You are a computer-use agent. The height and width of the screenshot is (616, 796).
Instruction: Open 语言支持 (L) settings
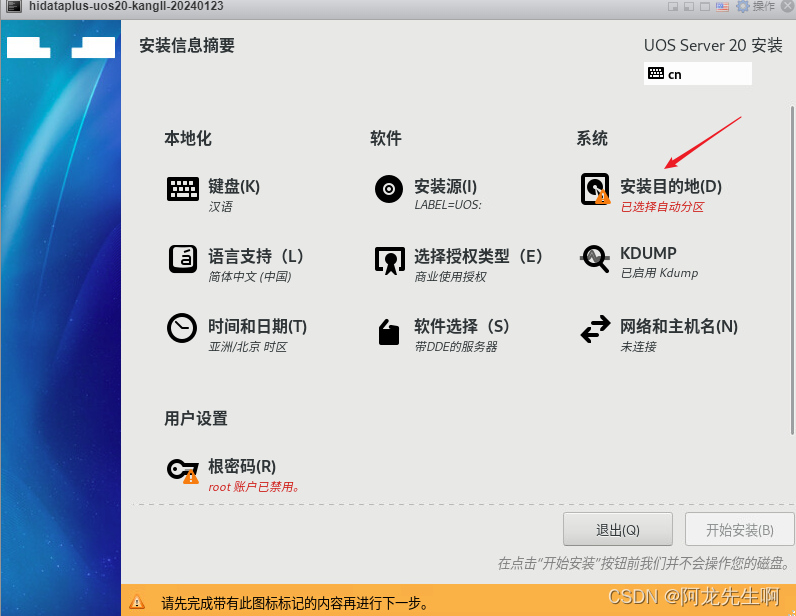256,256
